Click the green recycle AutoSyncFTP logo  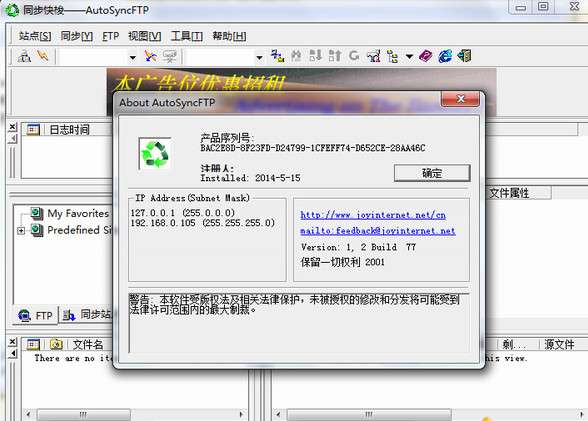(x=155, y=154)
